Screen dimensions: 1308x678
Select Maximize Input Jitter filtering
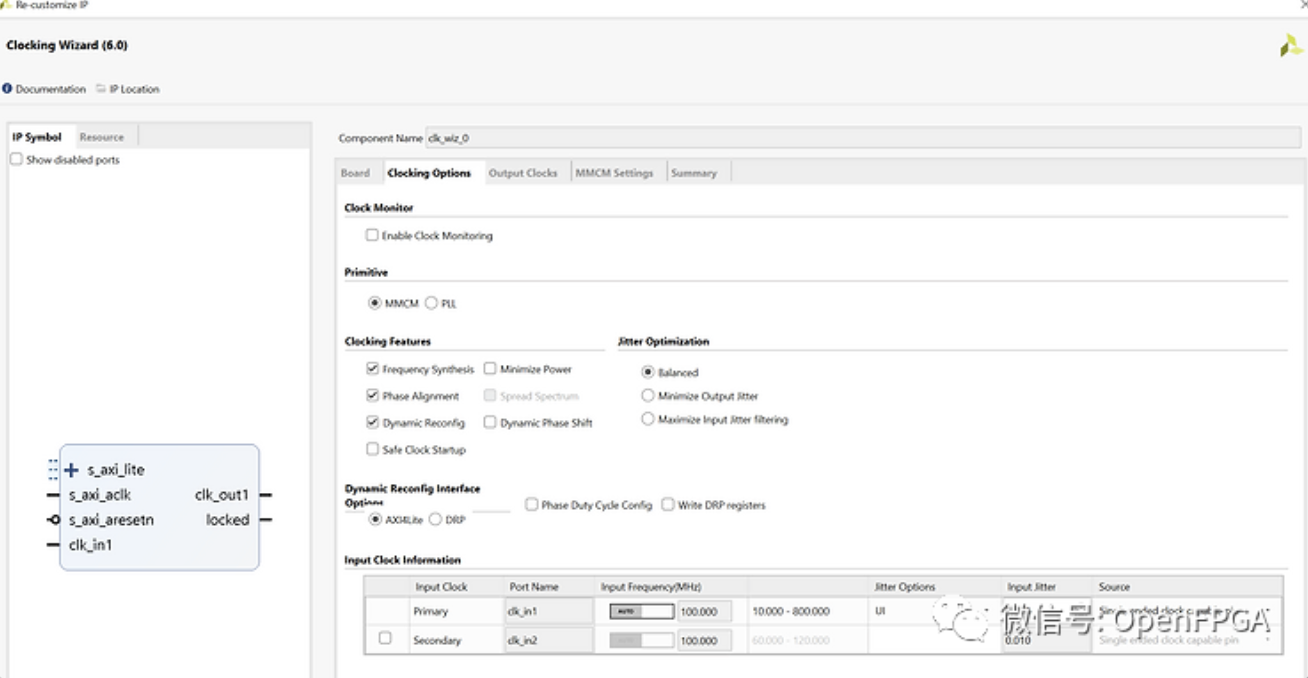tap(648, 419)
